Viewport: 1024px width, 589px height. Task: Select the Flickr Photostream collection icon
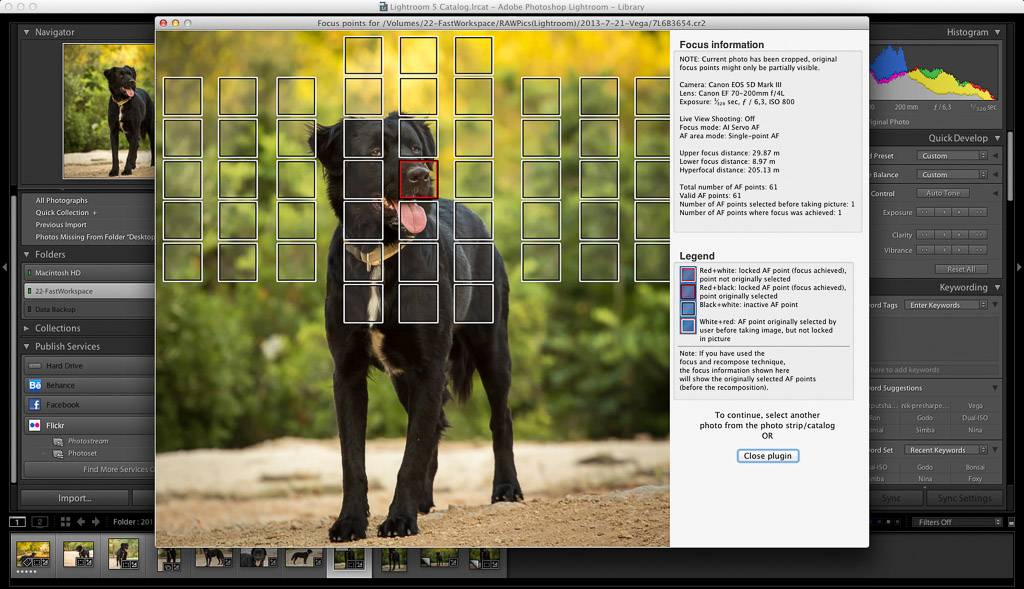[58, 441]
